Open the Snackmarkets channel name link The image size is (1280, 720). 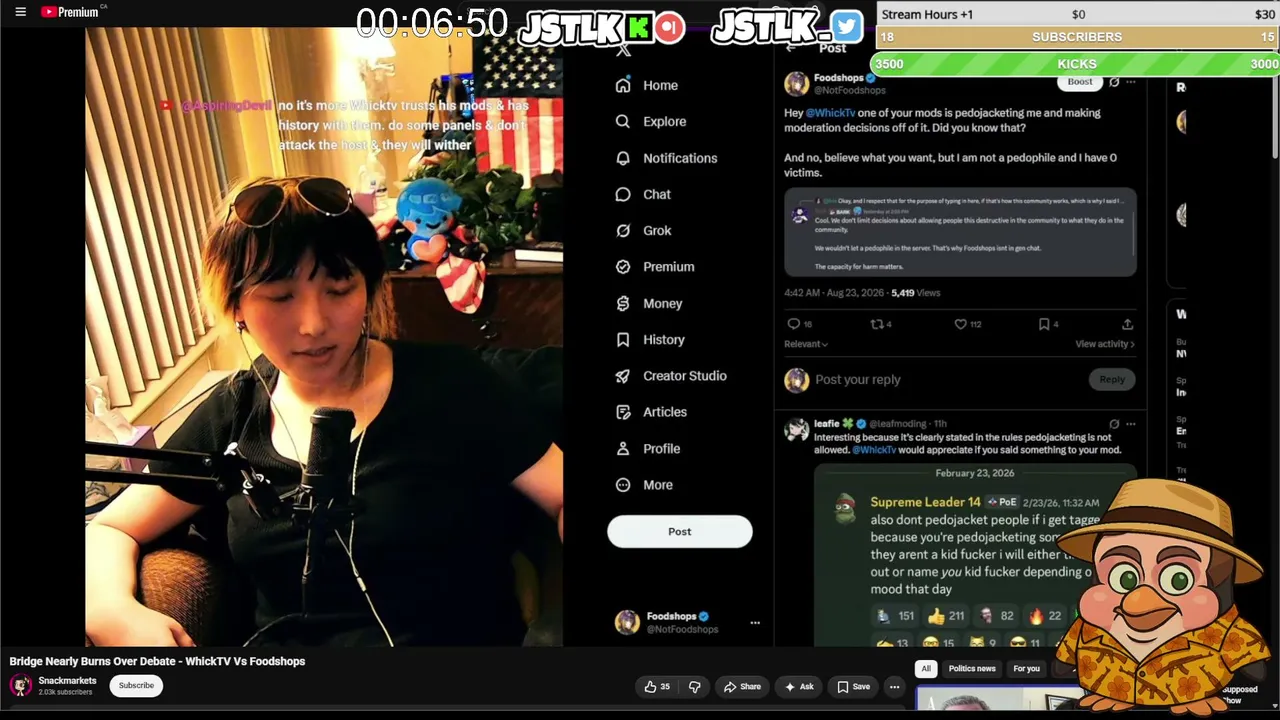[x=67, y=681]
